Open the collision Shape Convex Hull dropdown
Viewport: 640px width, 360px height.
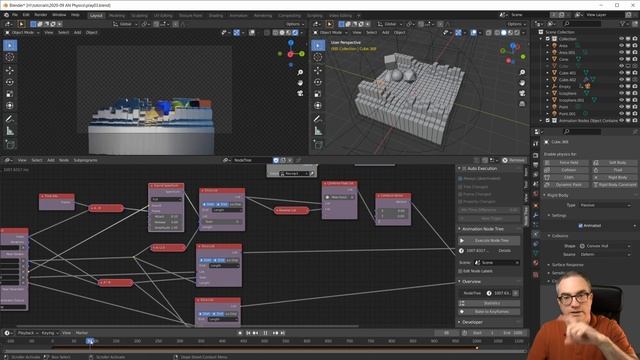[605, 246]
